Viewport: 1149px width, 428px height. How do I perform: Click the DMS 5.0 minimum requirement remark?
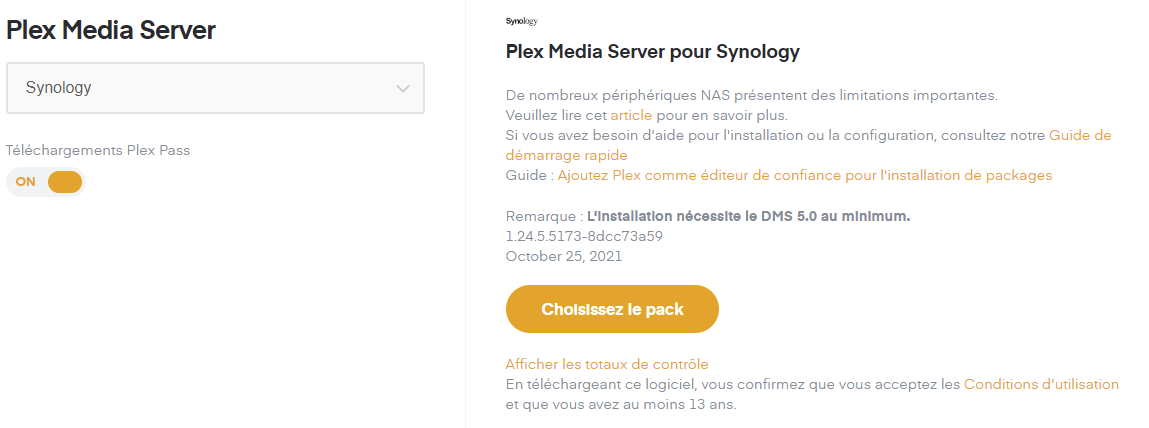(x=708, y=217)
